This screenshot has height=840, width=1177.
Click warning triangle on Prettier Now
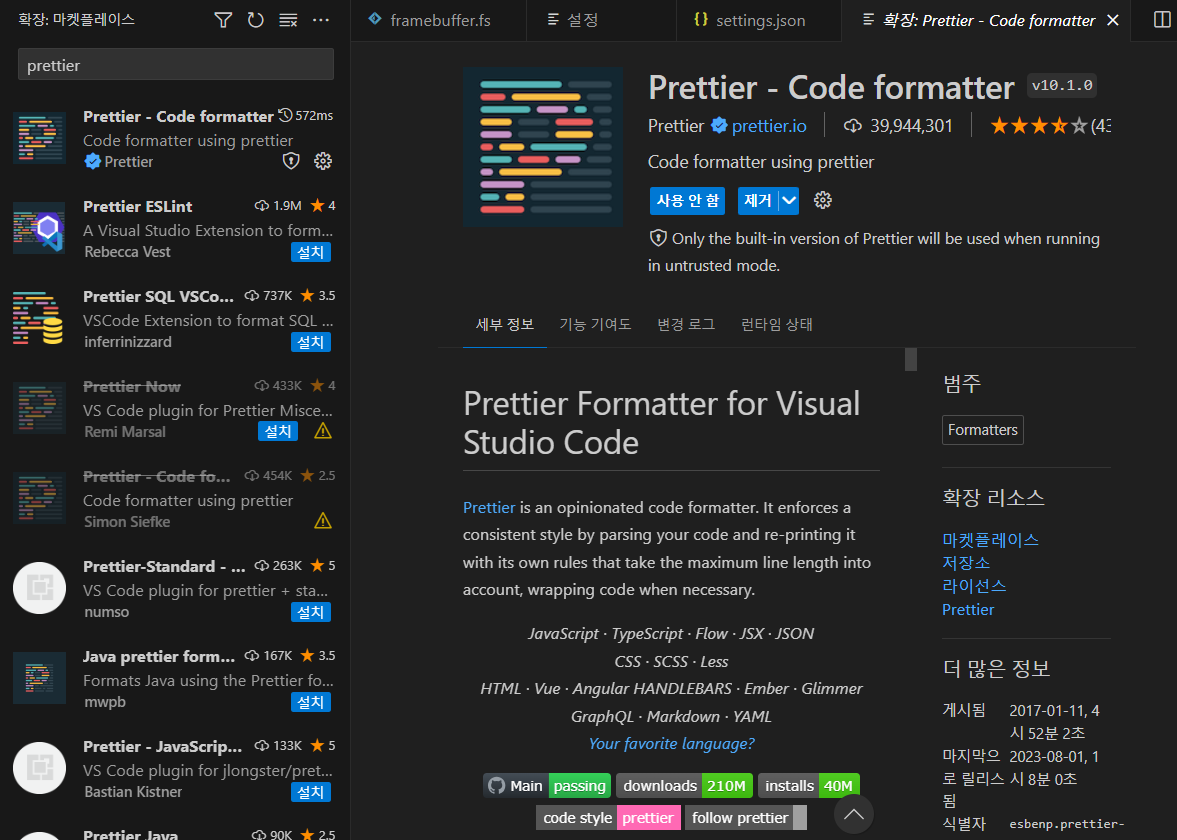(x=323, y=431)
